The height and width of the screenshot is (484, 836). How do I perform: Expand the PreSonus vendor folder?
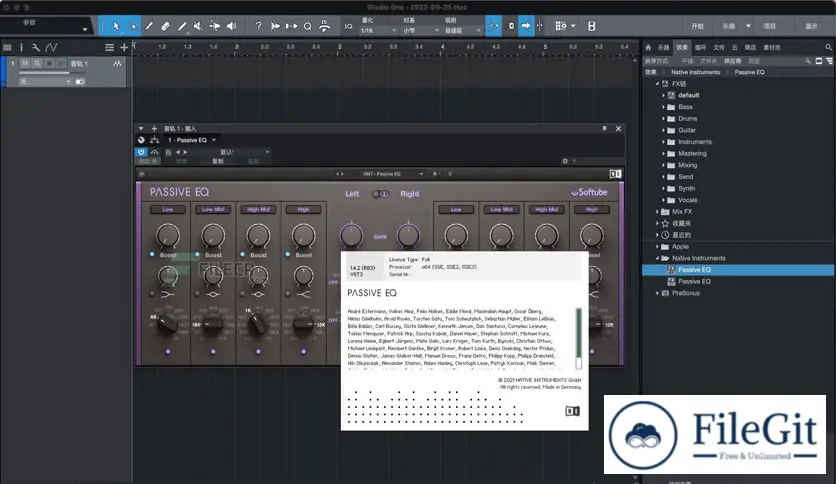pos(657,293)
